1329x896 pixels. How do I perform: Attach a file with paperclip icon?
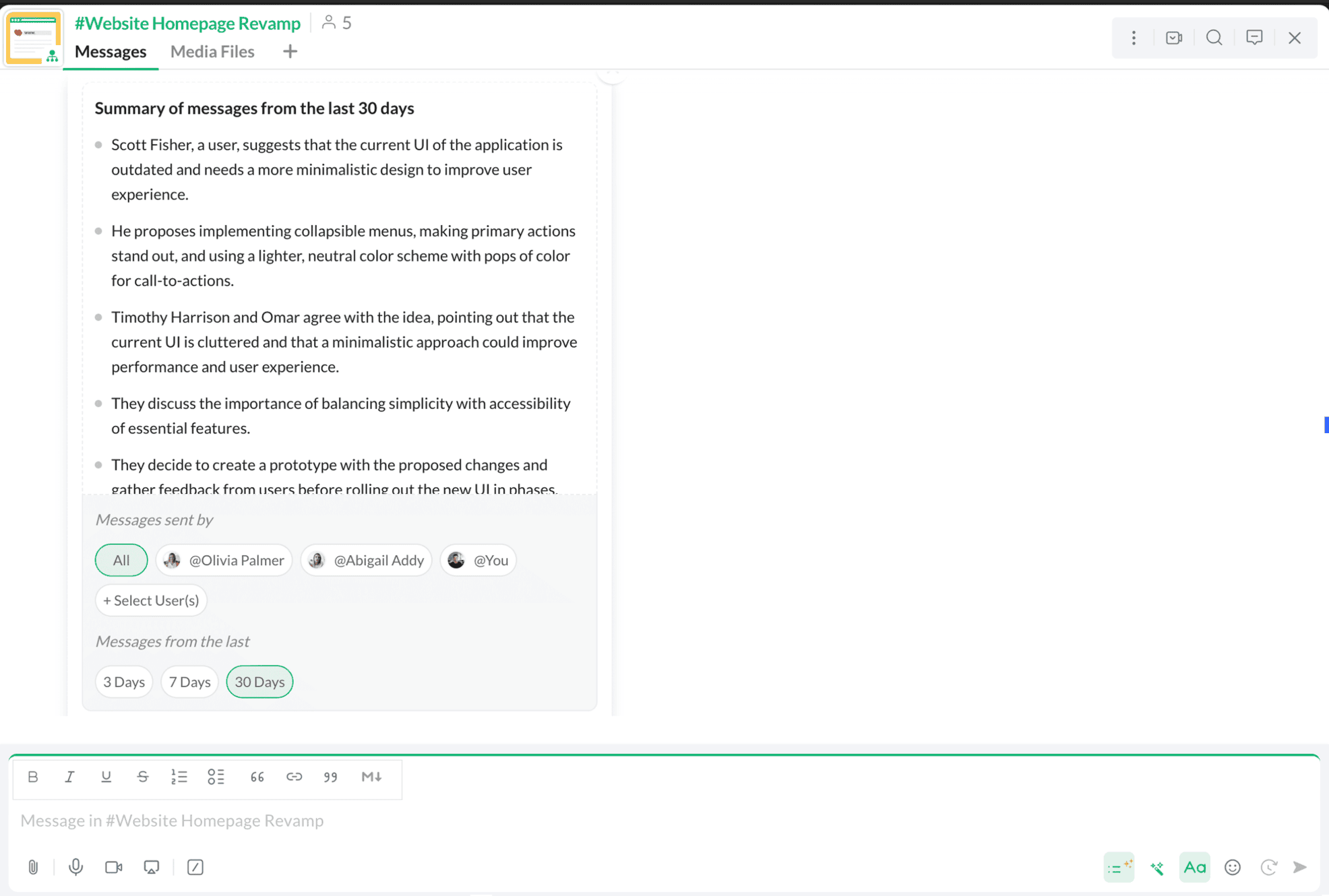click(33, 867)
